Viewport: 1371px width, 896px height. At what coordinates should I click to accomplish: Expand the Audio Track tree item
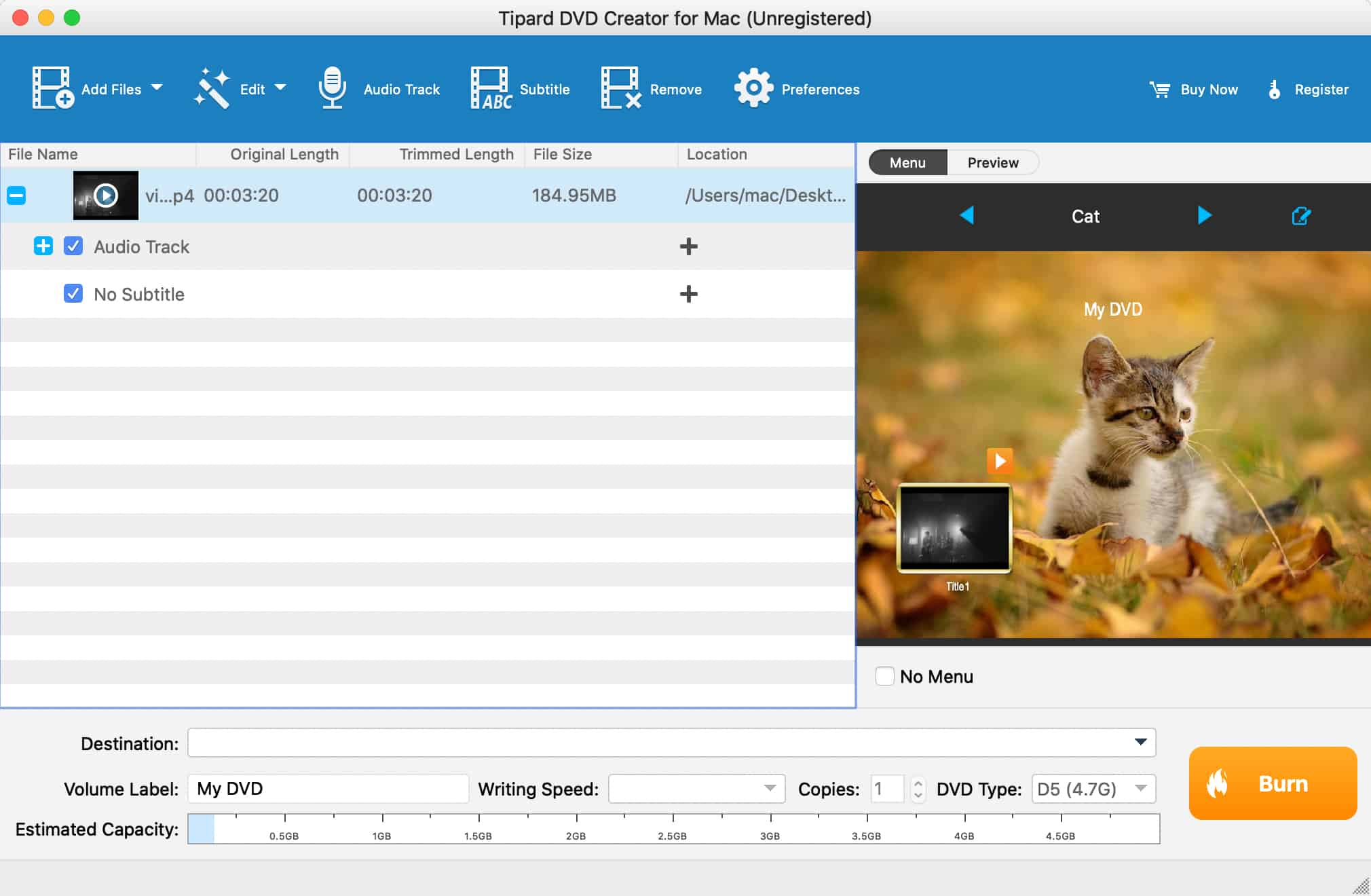43,246
